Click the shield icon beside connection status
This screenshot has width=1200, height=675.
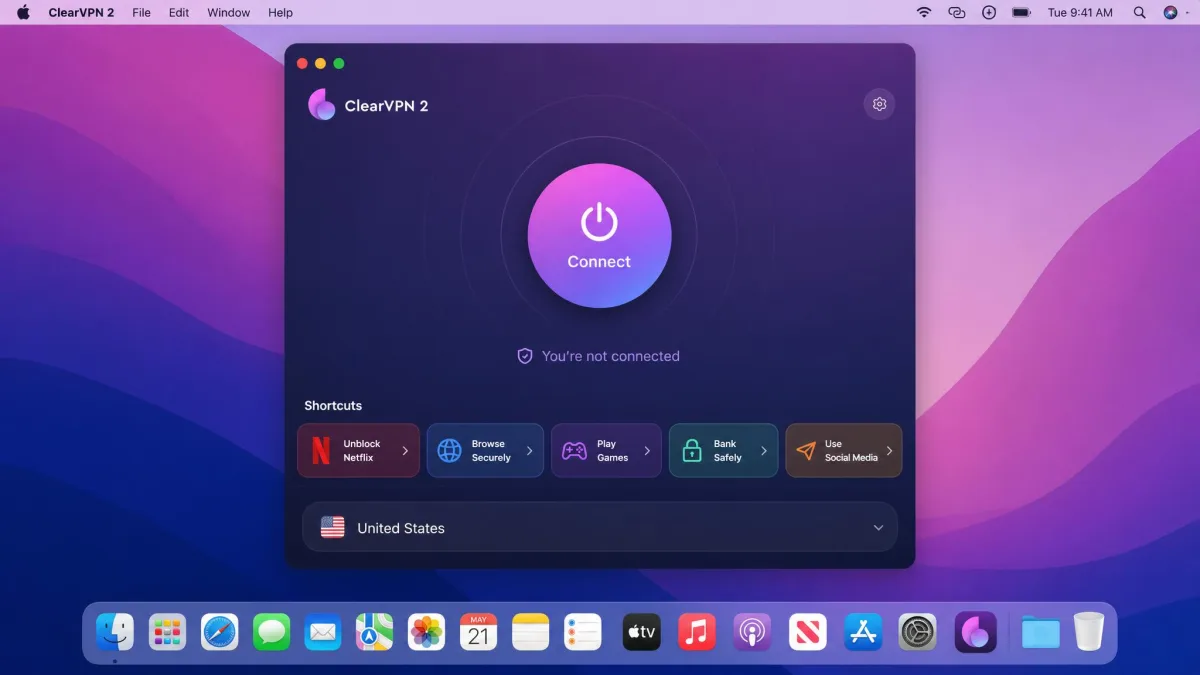[x=524, y=356]
